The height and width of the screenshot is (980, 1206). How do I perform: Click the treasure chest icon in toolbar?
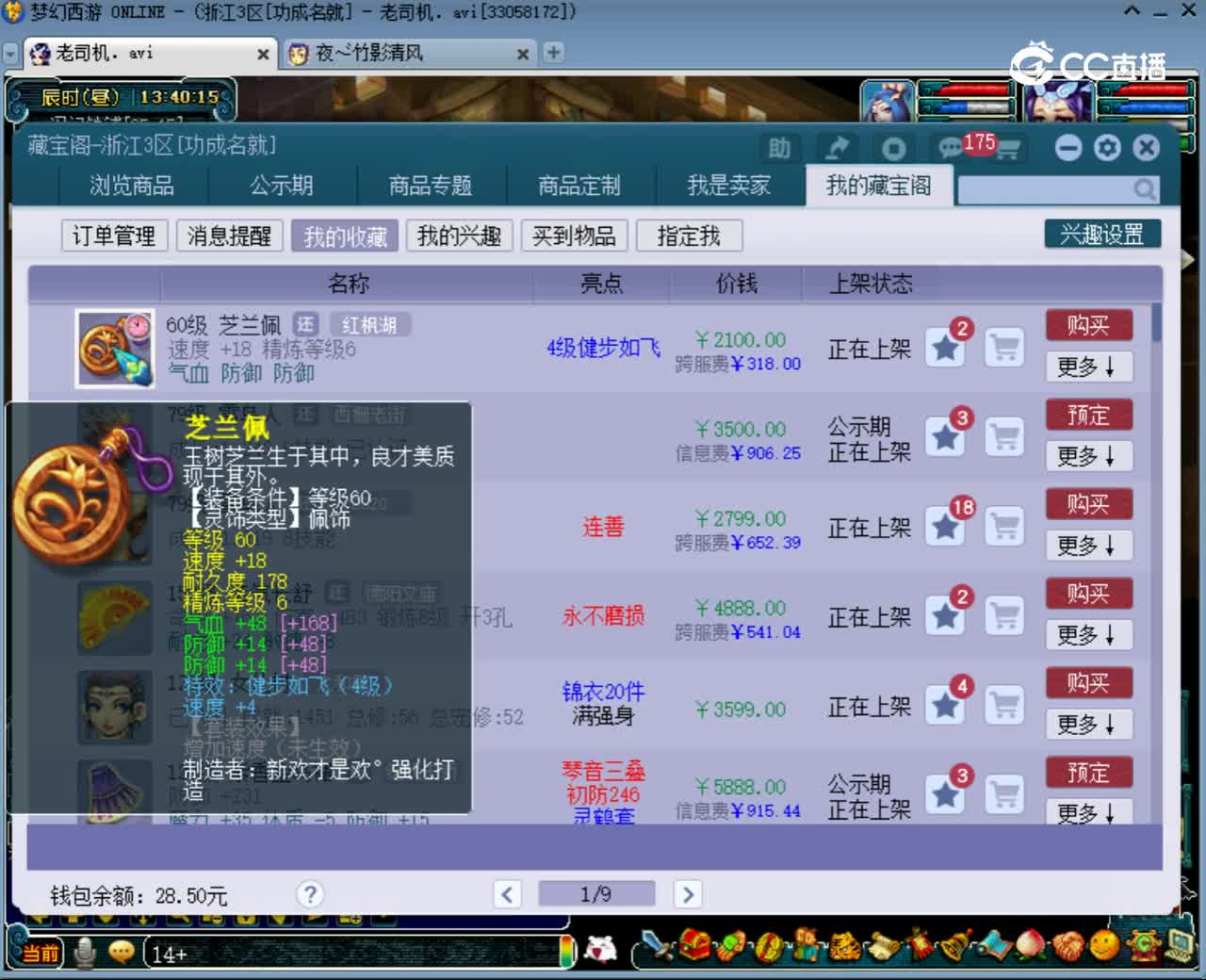click(x=696, y=944)
